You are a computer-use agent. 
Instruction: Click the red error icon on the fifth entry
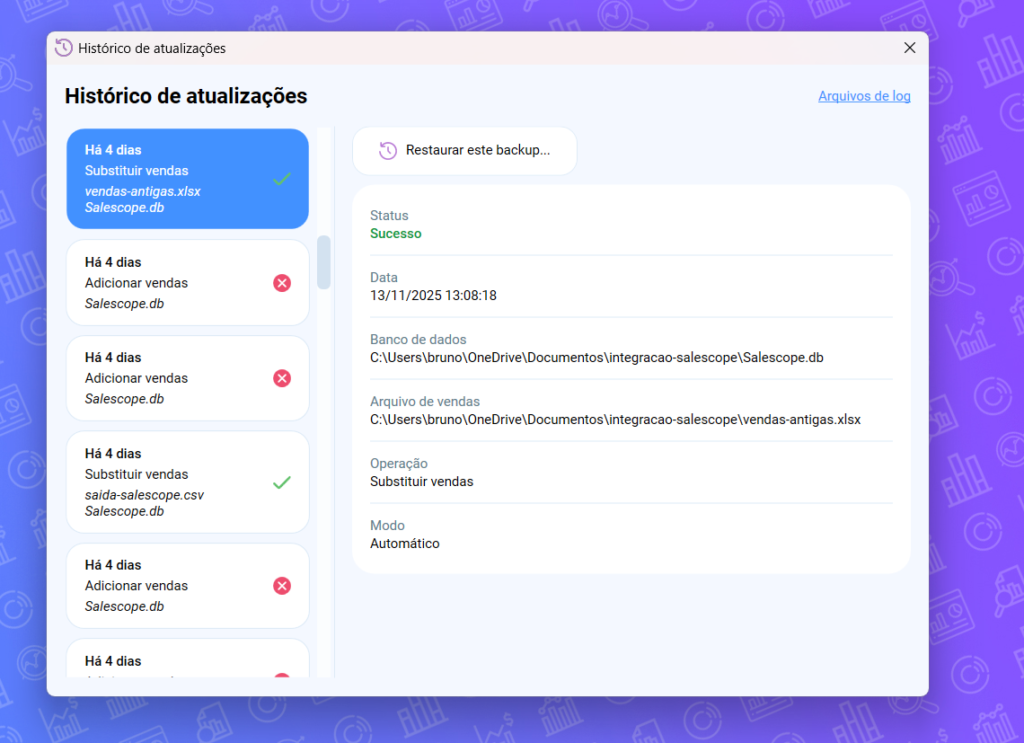click(x=282, y=586)
